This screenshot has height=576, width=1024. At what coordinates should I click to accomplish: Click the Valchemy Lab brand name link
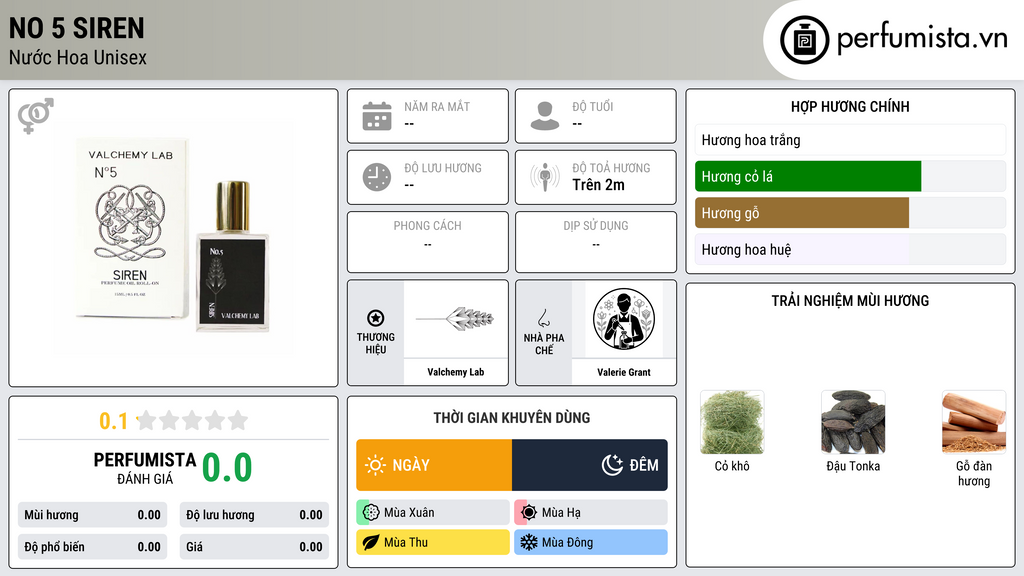tap(456, 372)
